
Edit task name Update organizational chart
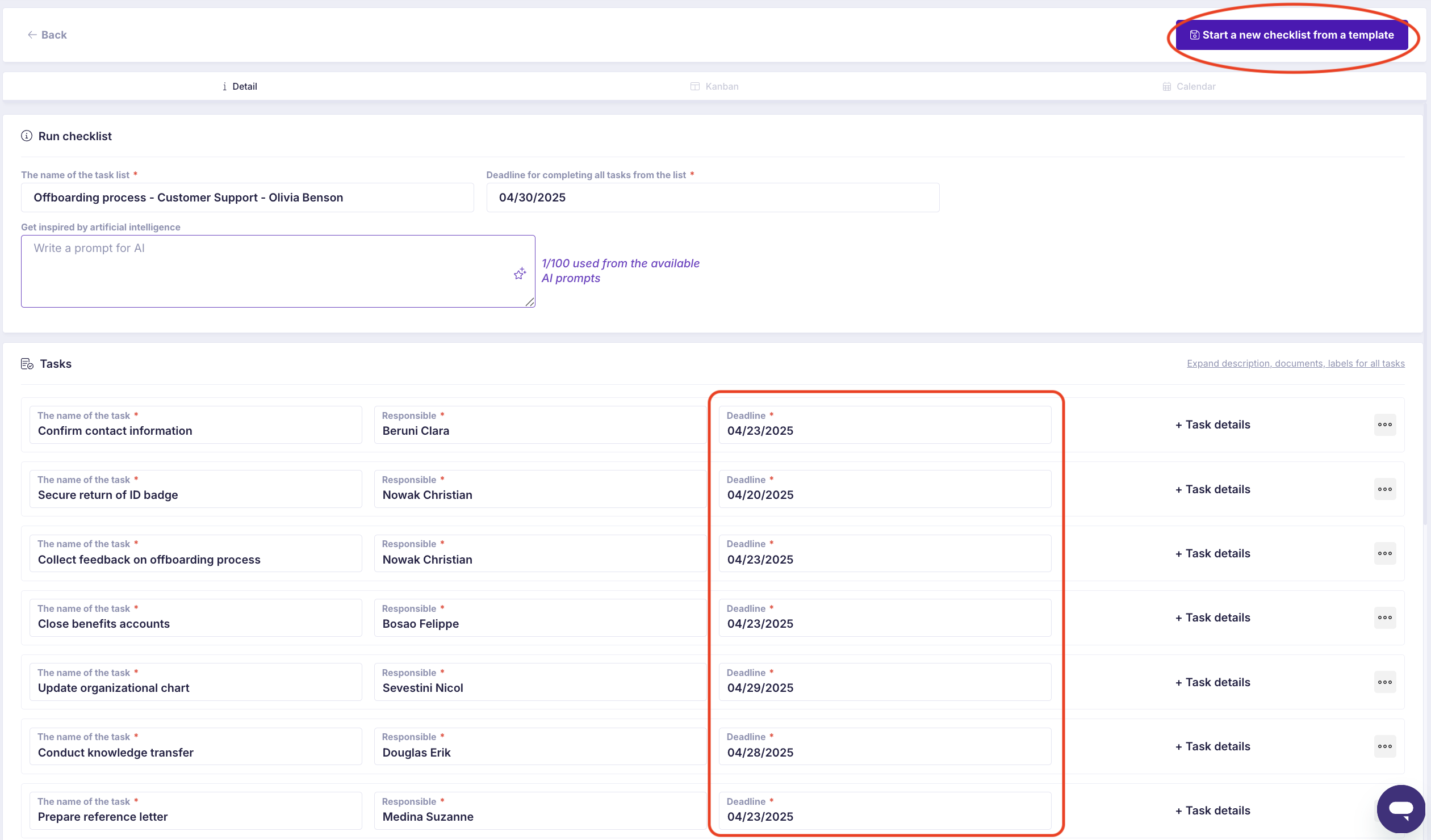coord(196,682)
